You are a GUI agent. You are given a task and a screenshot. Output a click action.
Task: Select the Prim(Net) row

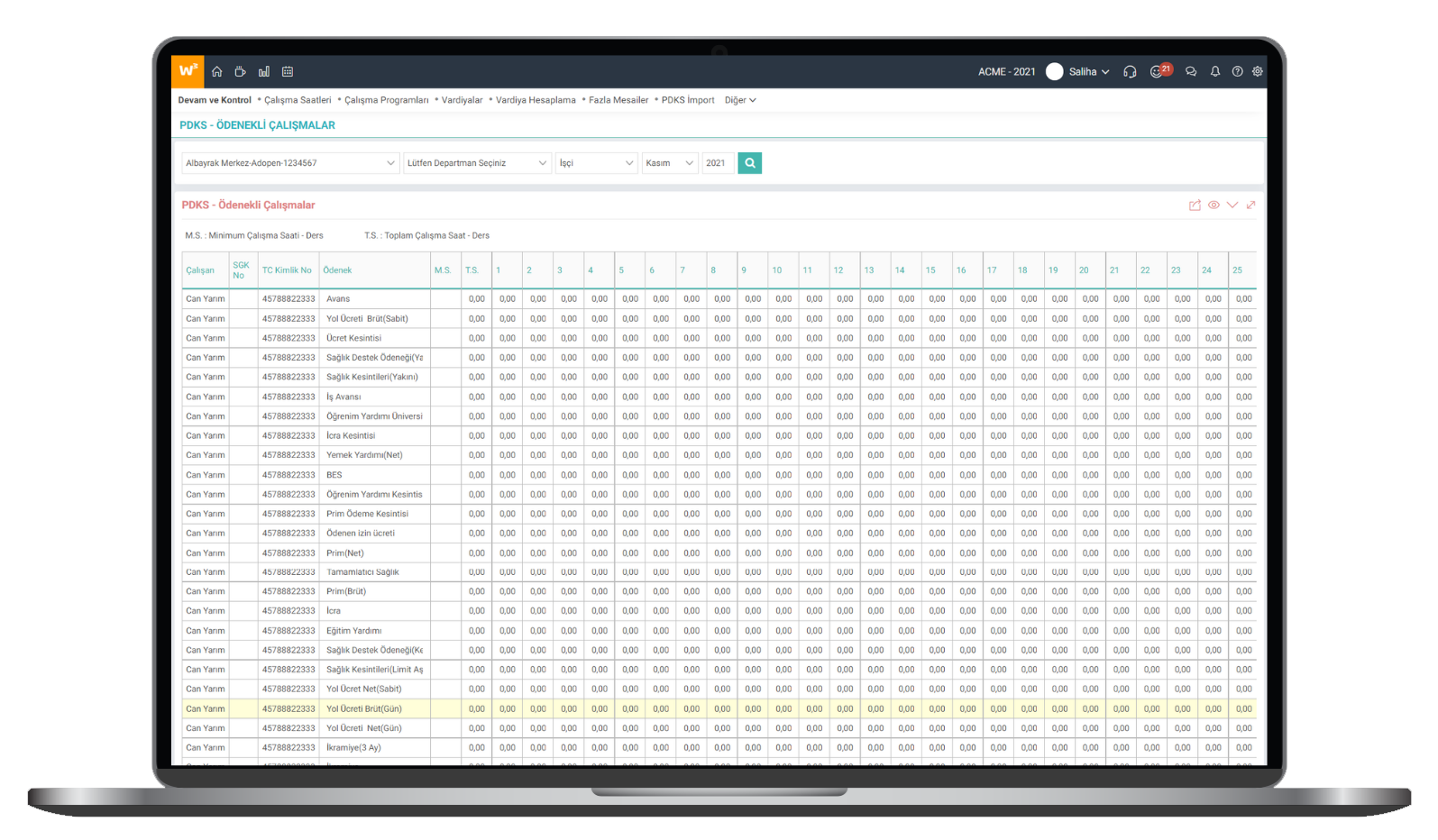[x=719, y=553]
